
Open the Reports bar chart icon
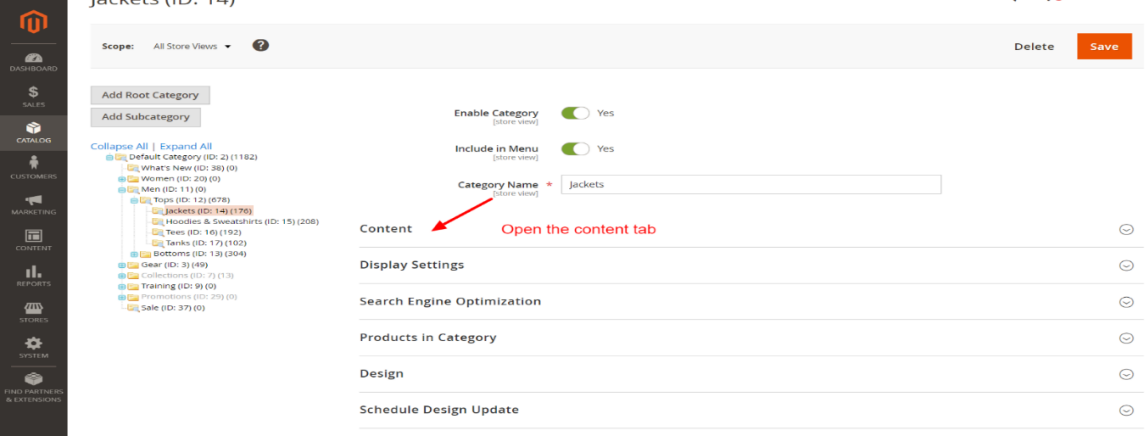(x=33, y=275)
